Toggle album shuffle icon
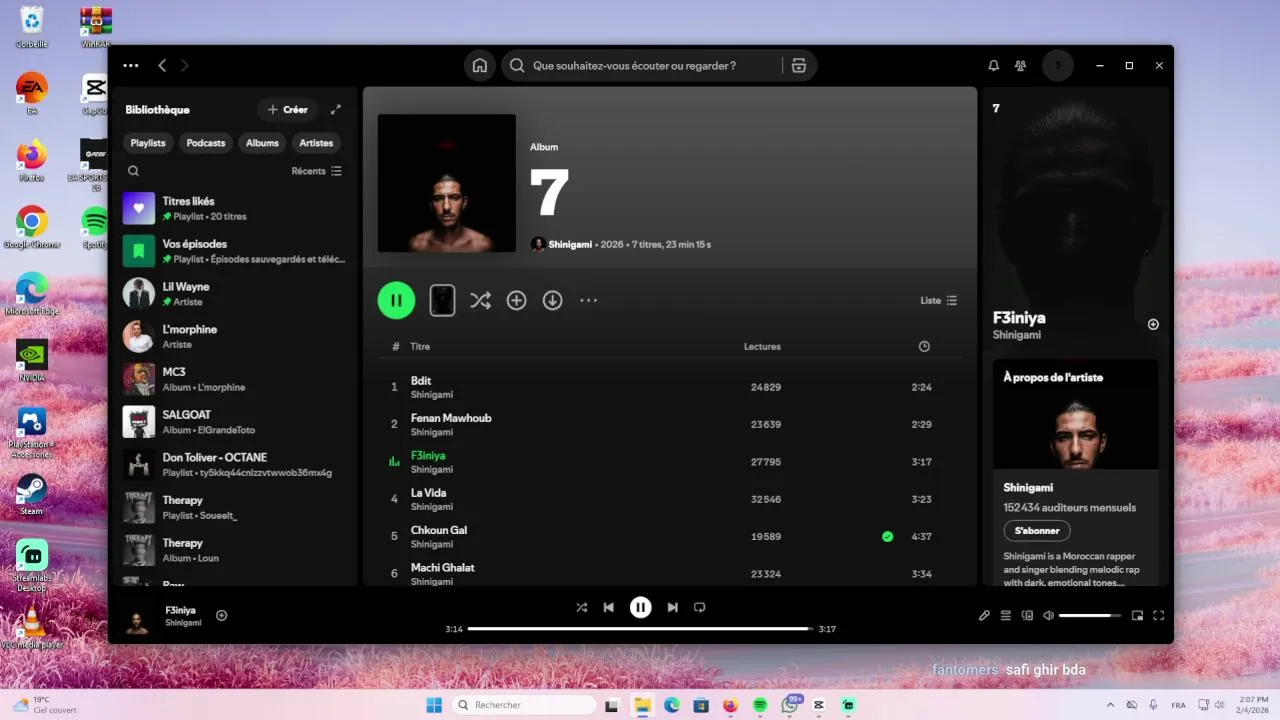 [x=481, y=300]
